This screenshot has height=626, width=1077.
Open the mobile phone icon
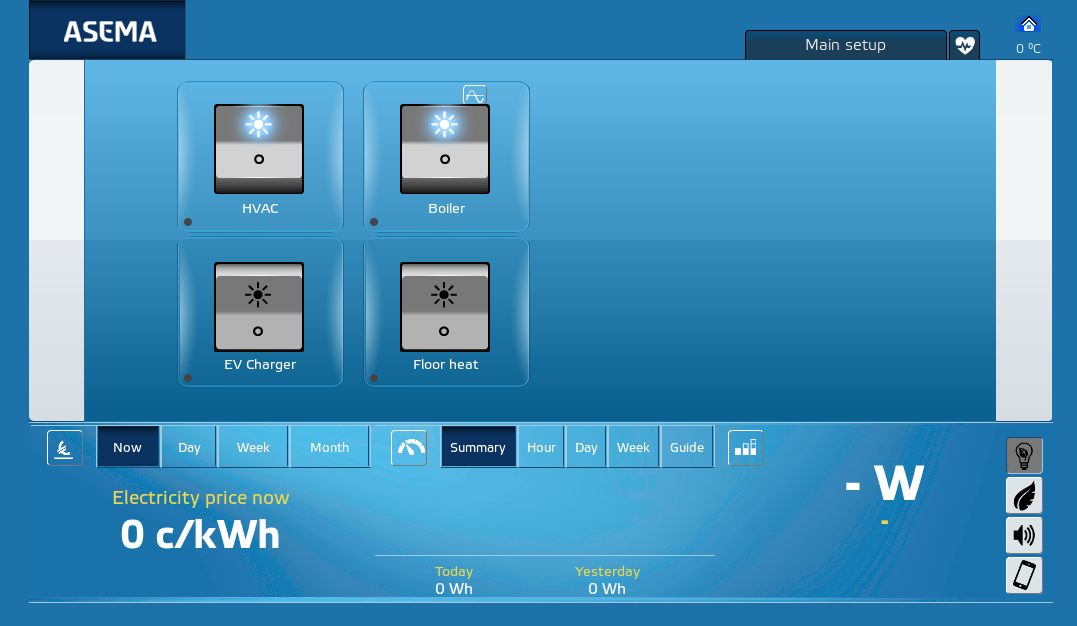click(1024, 575)
